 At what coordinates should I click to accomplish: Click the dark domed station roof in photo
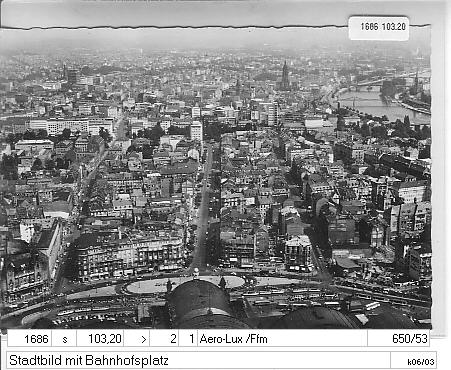coord(200,303)
